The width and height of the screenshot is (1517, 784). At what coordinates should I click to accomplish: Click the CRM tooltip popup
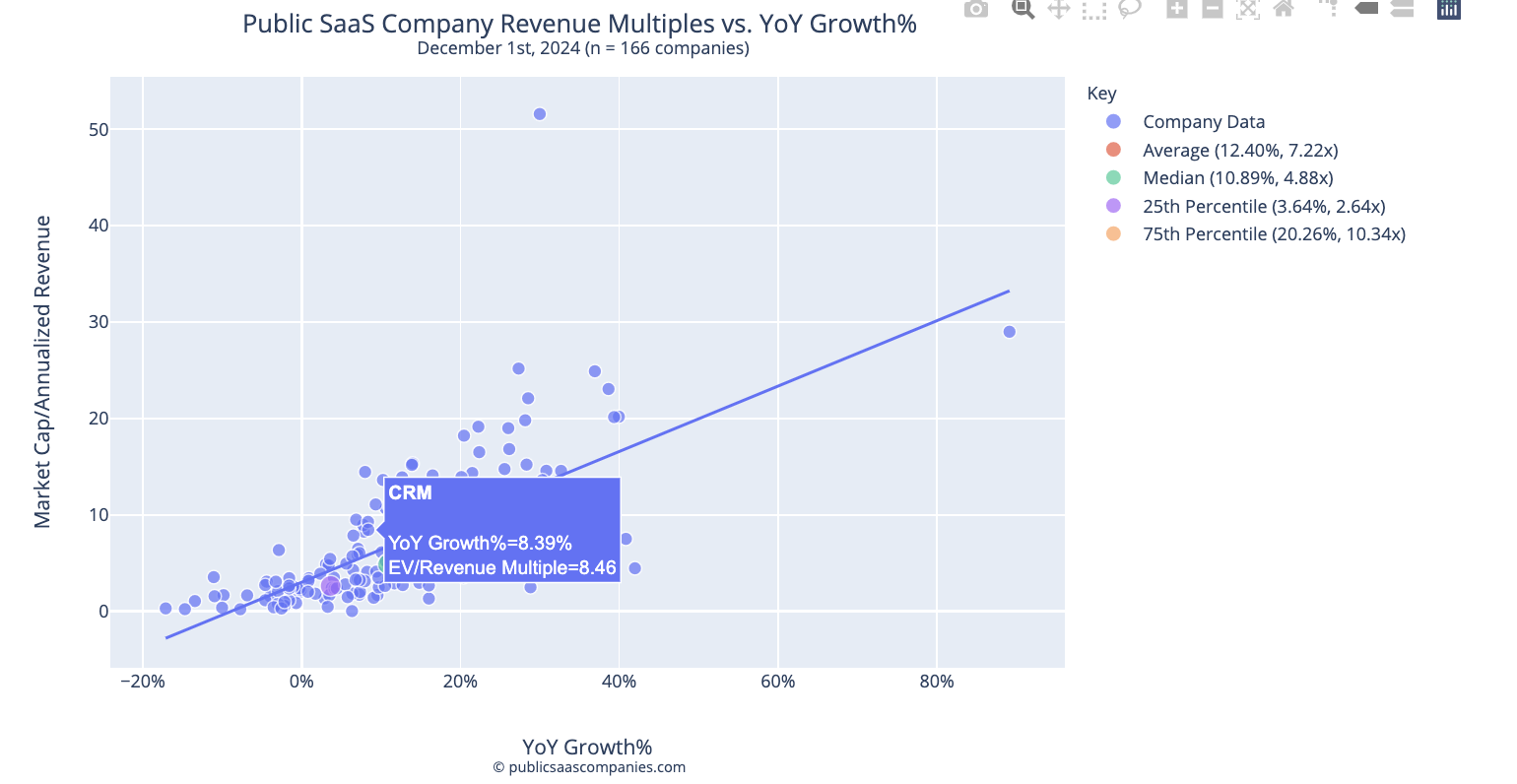point(500,529)
